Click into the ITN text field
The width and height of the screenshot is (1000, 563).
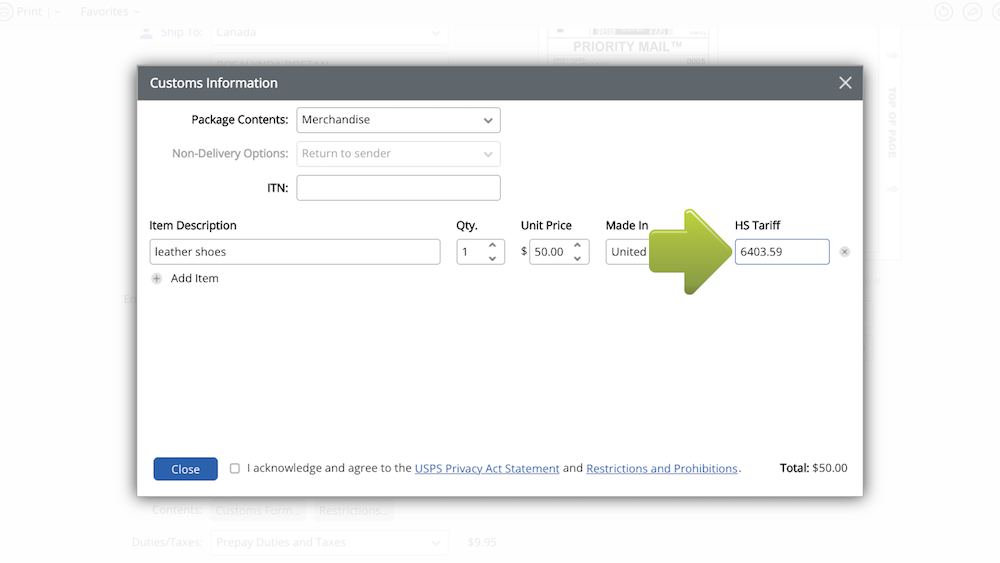pyautogui.click(x=398, y=188)
